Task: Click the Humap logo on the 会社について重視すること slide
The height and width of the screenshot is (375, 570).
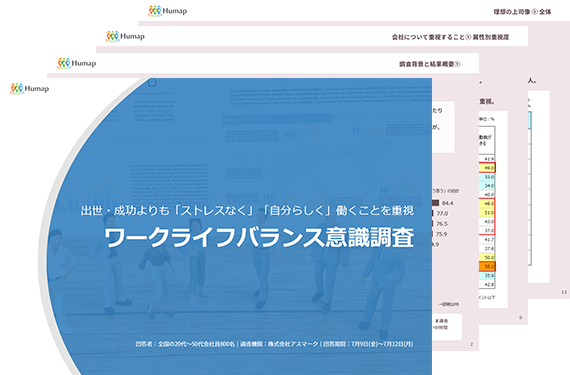Action: (125, 36)
